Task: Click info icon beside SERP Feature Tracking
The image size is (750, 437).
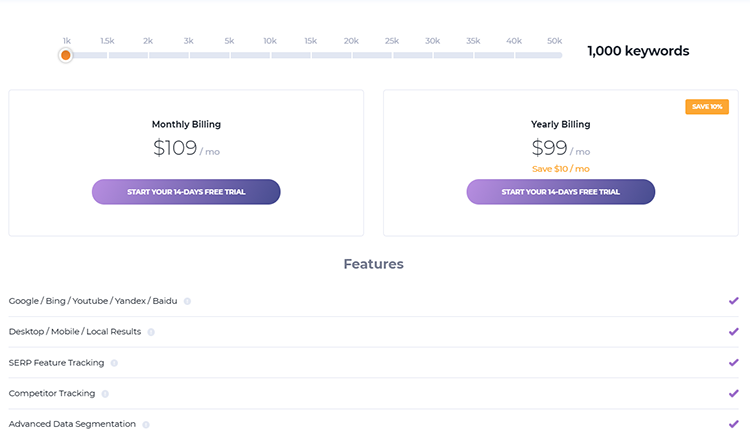Action: pos(114,363)
